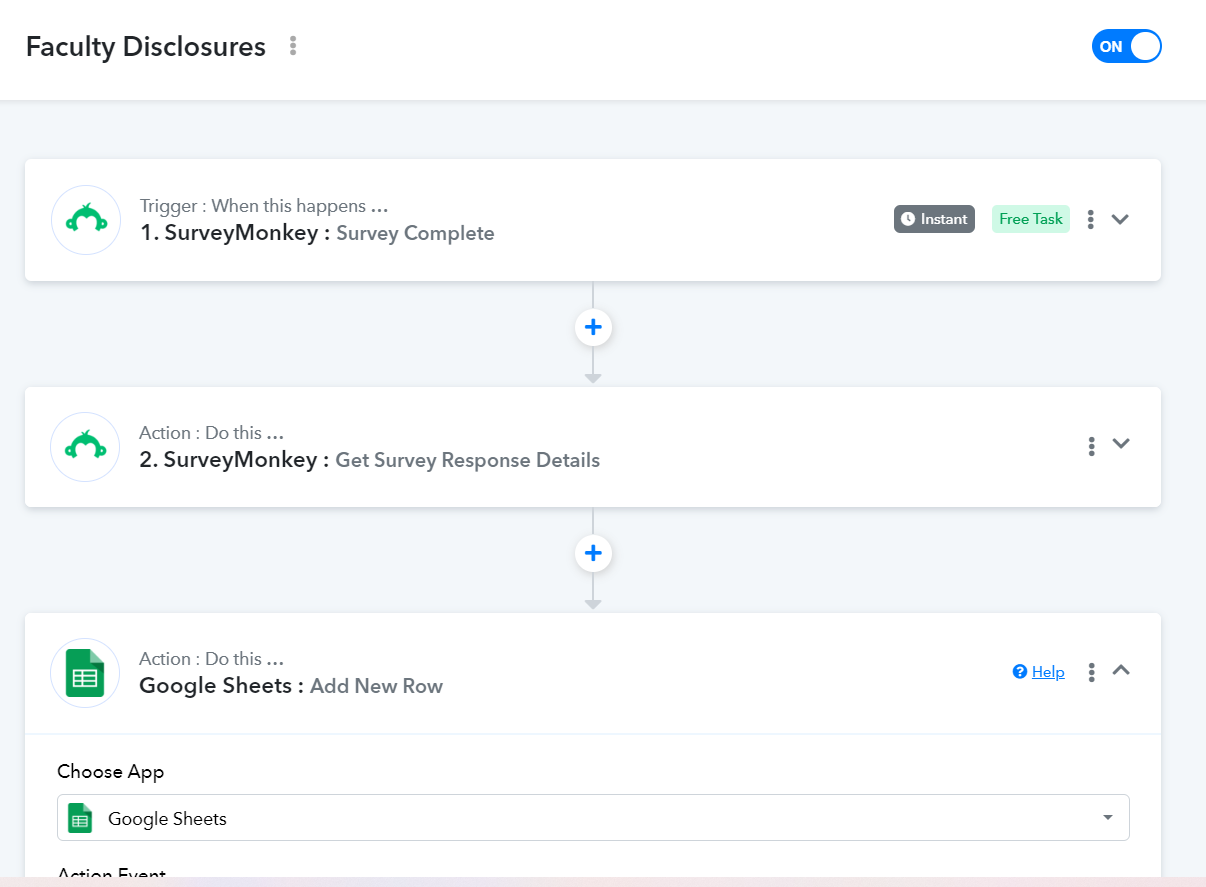This screenshot has height=887, width=1206.
Task: Open the Help link for Google Sheets action
Action: [x=1048, y=672]
